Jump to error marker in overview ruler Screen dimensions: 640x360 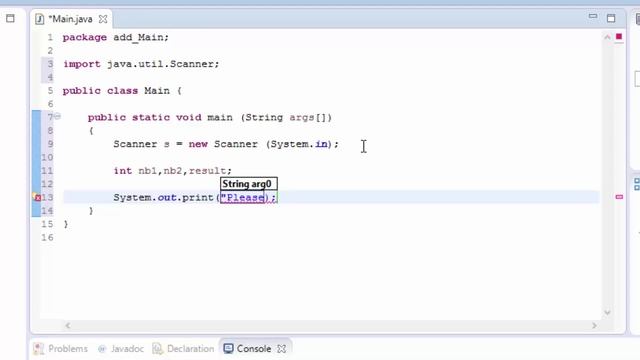tap(619, 197)
